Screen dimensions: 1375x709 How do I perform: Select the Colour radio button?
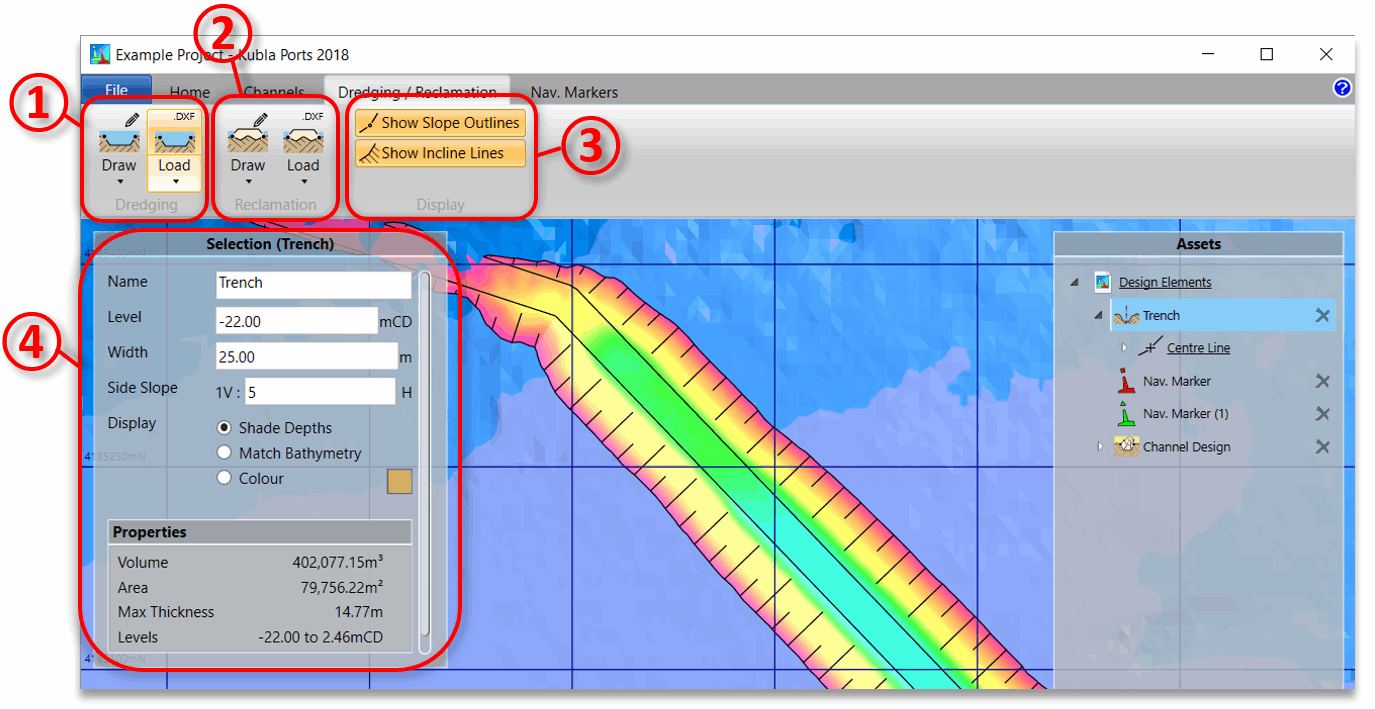(x=224, y=478)
